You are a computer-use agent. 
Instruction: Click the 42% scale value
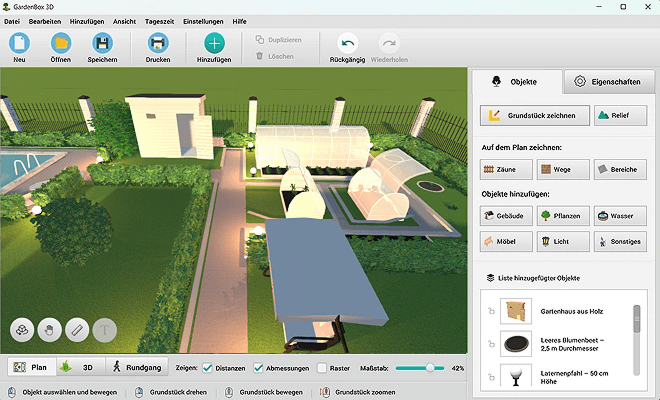(458, 368)
